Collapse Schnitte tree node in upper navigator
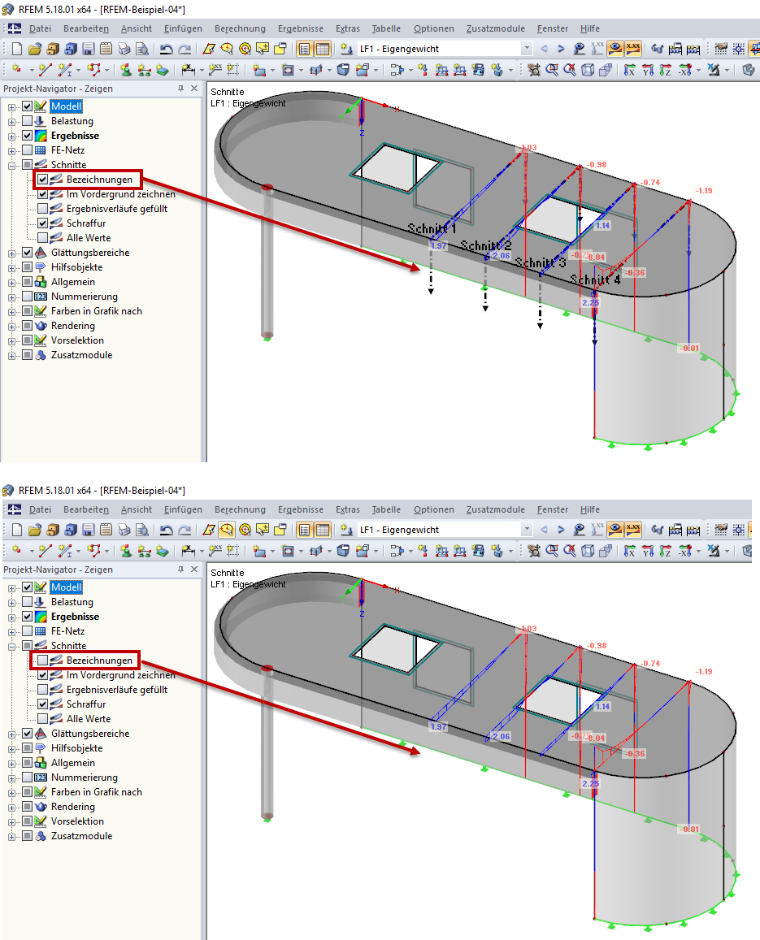 click(x=12, y=165)
